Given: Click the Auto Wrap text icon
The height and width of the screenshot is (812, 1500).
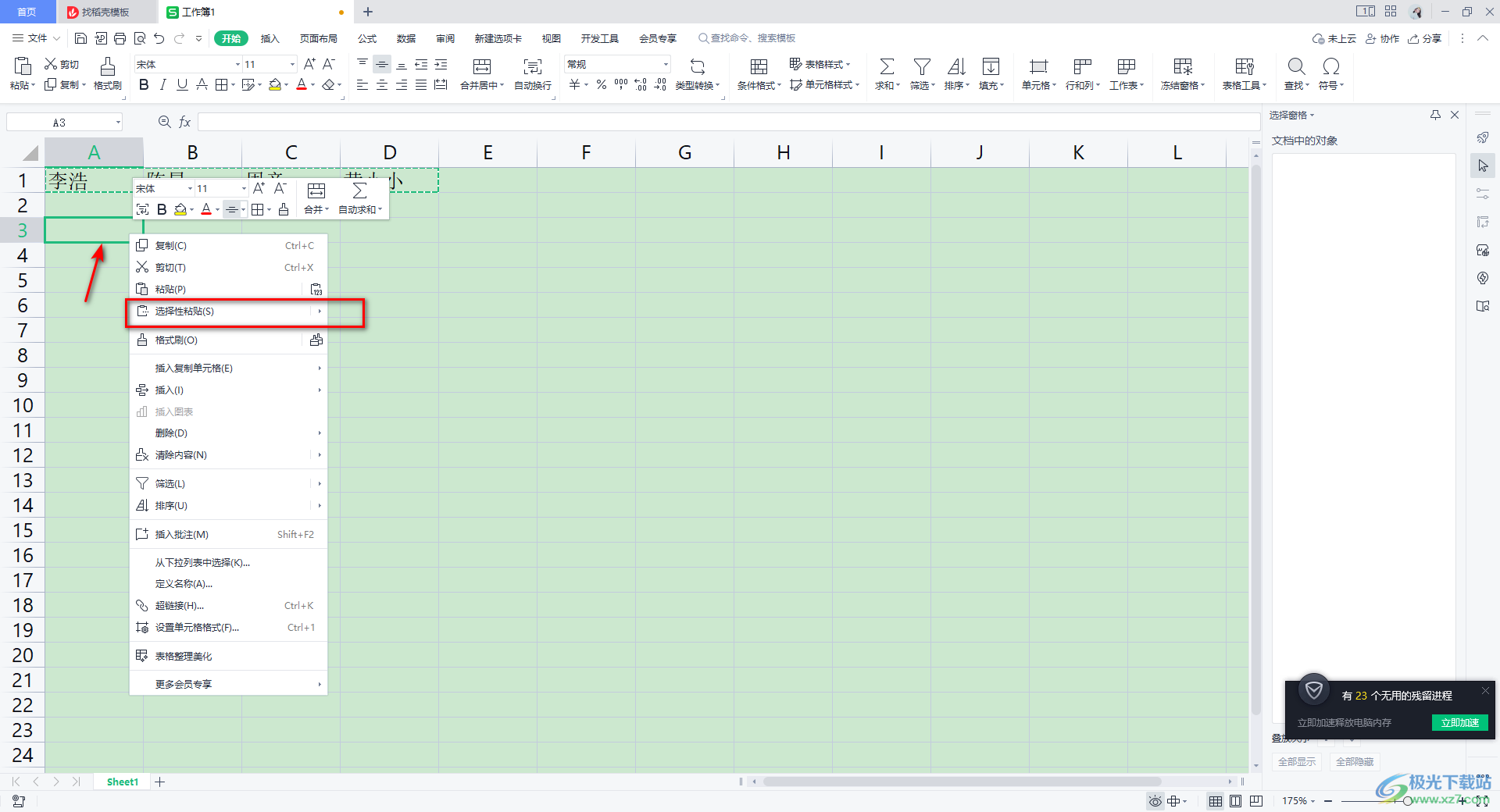Looking at the screenshot, I should (533, 66).
